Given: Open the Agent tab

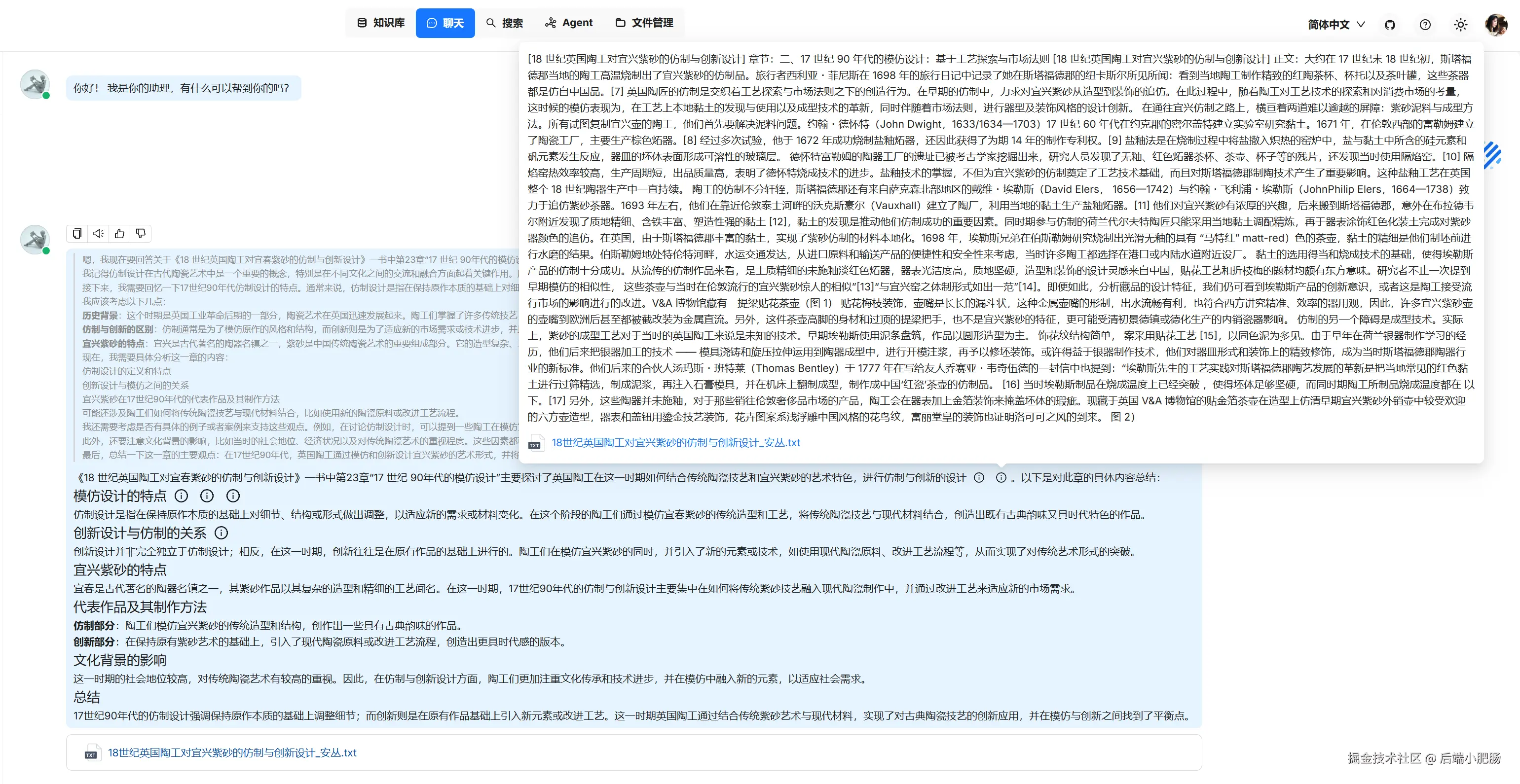Looking at the screenshot, I should pos(569,23).
